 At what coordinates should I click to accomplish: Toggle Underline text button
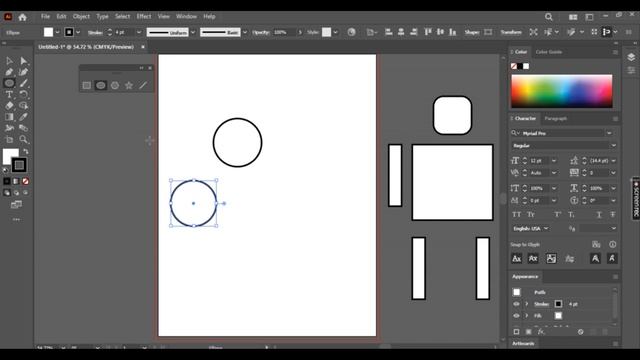tap(599, 215)
